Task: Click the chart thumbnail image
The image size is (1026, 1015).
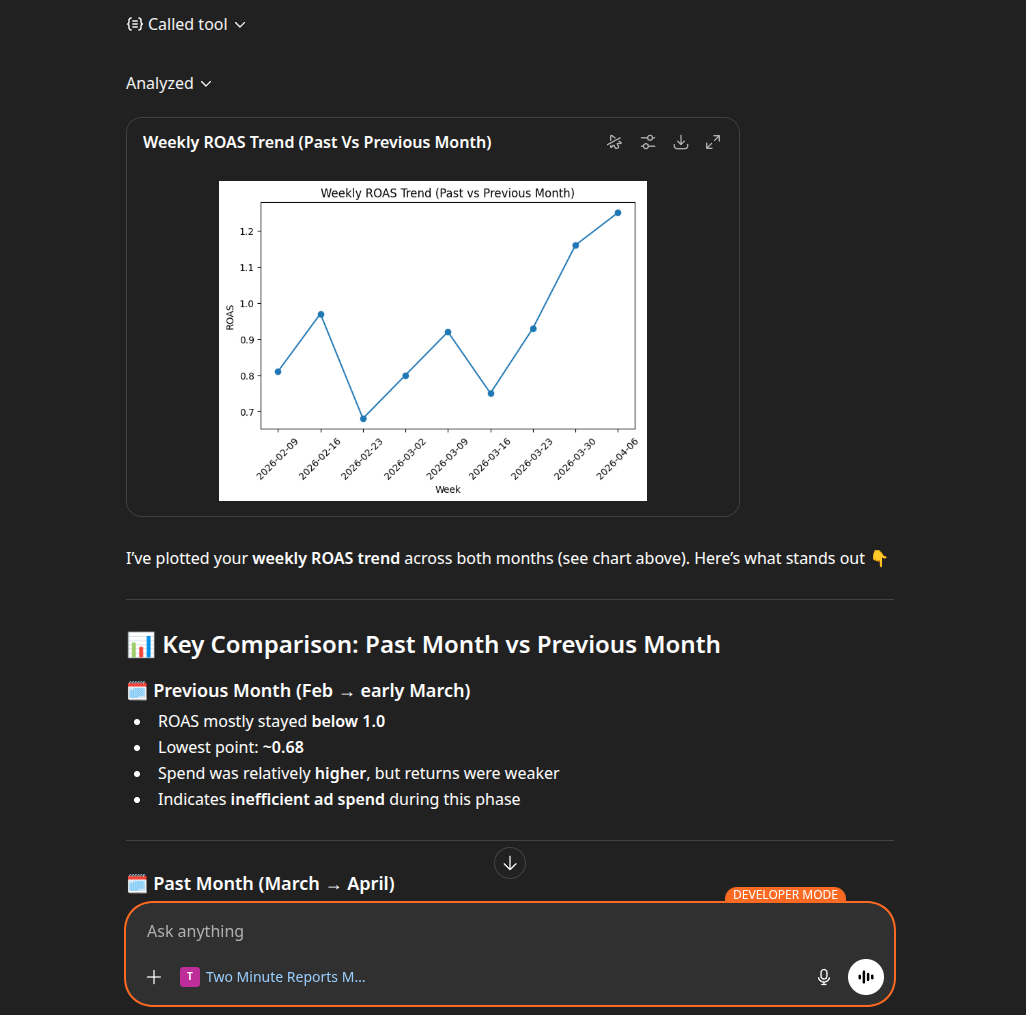Action: tap(433, 340)
